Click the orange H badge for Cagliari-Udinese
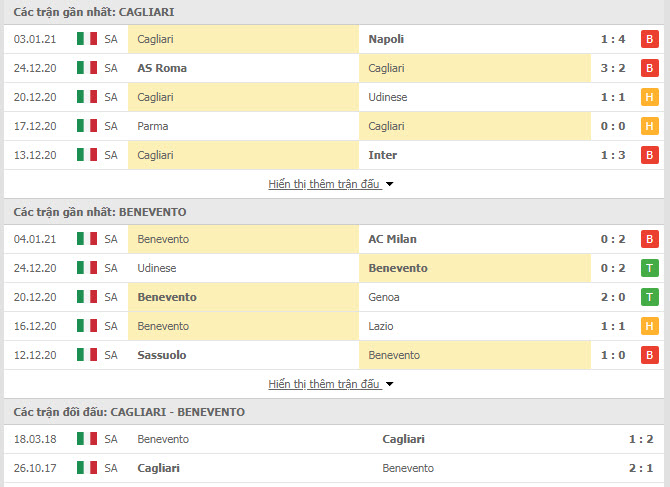670x487 pixels. click(x=649, y=97)
